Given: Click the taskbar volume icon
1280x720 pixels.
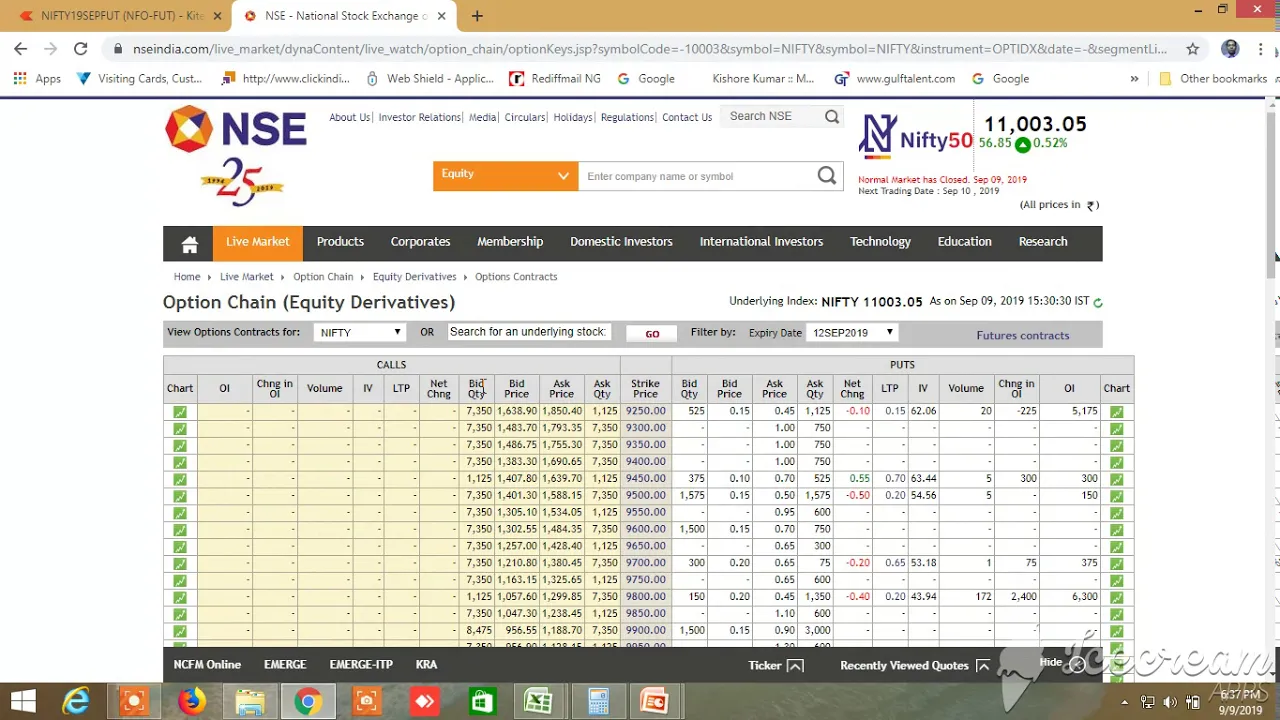Looking at the screenshot, I should (x=1171, y=702).
